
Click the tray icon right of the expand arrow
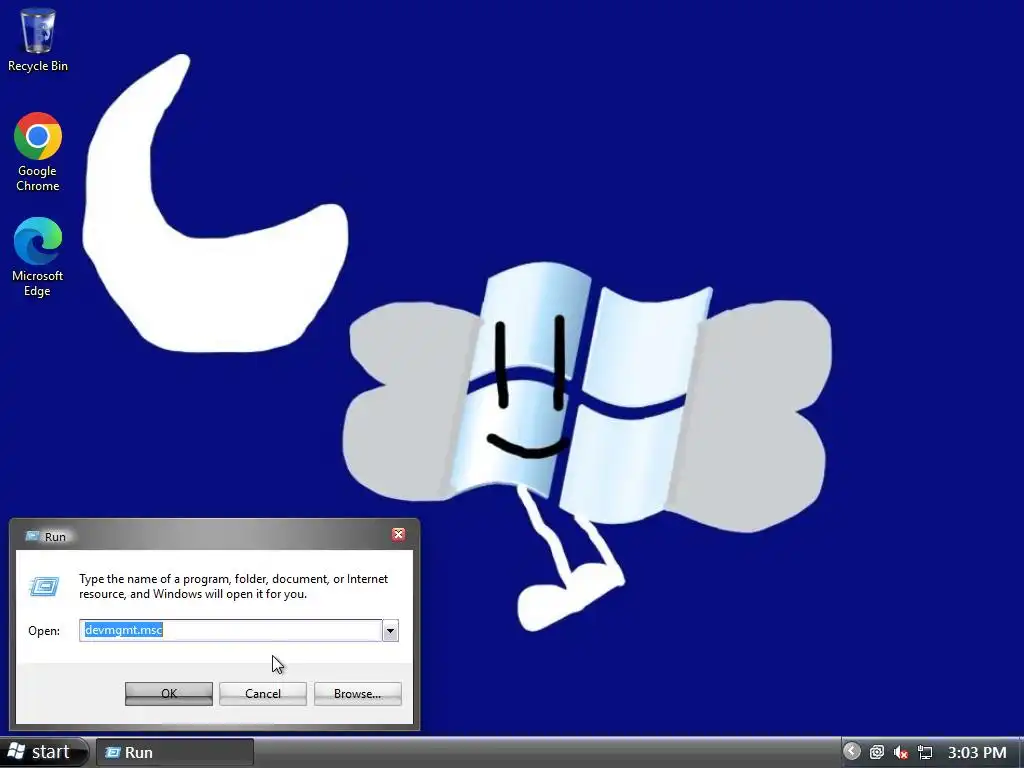876,752
